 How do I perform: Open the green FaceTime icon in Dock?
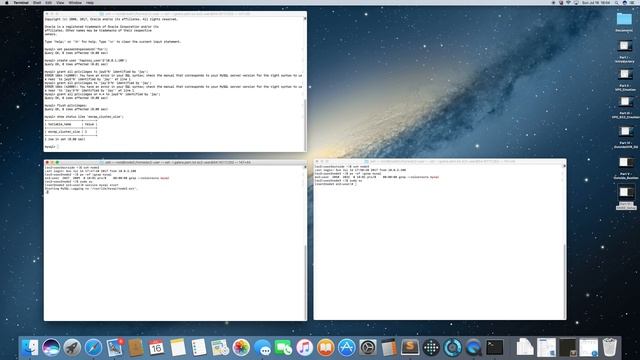(283, 348)
